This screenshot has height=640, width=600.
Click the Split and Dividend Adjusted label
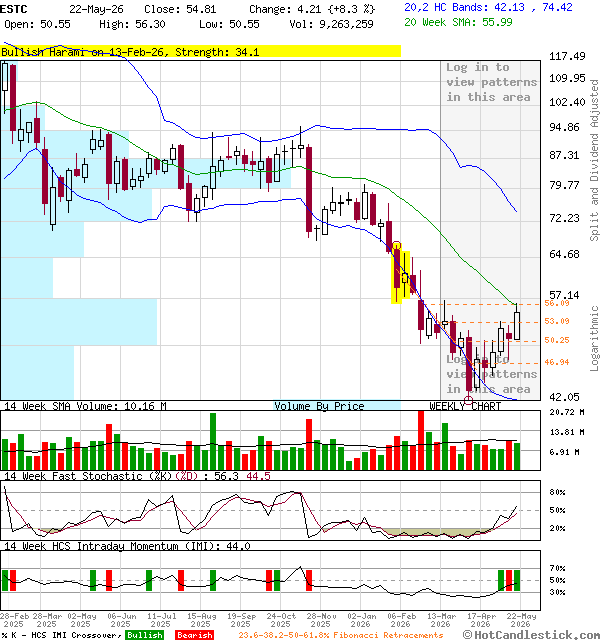click(x=594, y=160)
